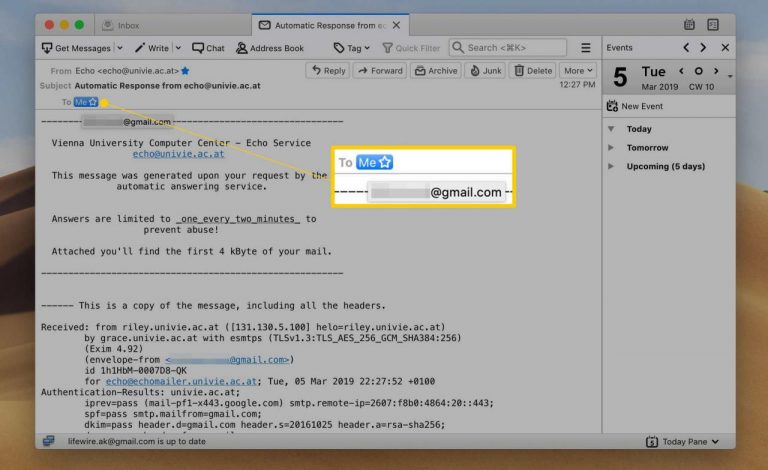Image resolution: width=768 pixels, height=470 pixels.
Task: Reply to the message
Action: [329, 70]
